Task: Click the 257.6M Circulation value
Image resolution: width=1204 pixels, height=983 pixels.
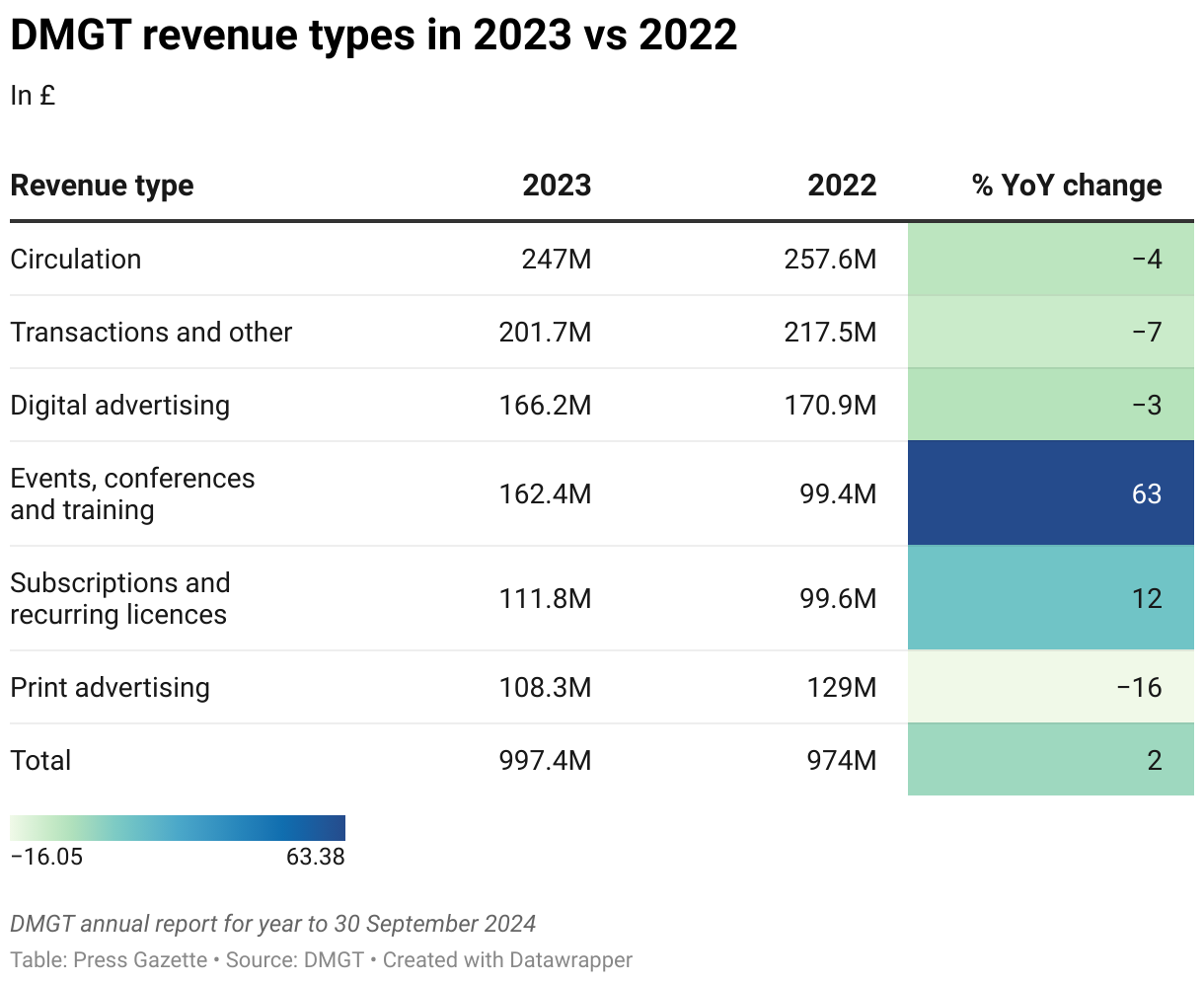Action: coord(830,259)
